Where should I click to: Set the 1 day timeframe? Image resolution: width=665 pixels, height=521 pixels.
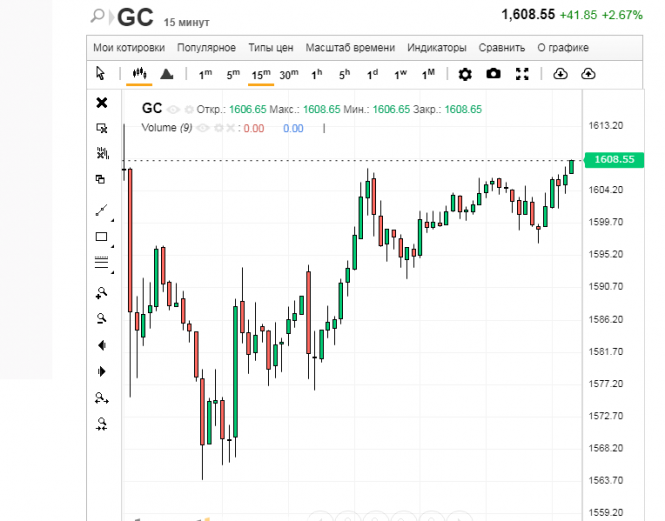coord(372,75)
